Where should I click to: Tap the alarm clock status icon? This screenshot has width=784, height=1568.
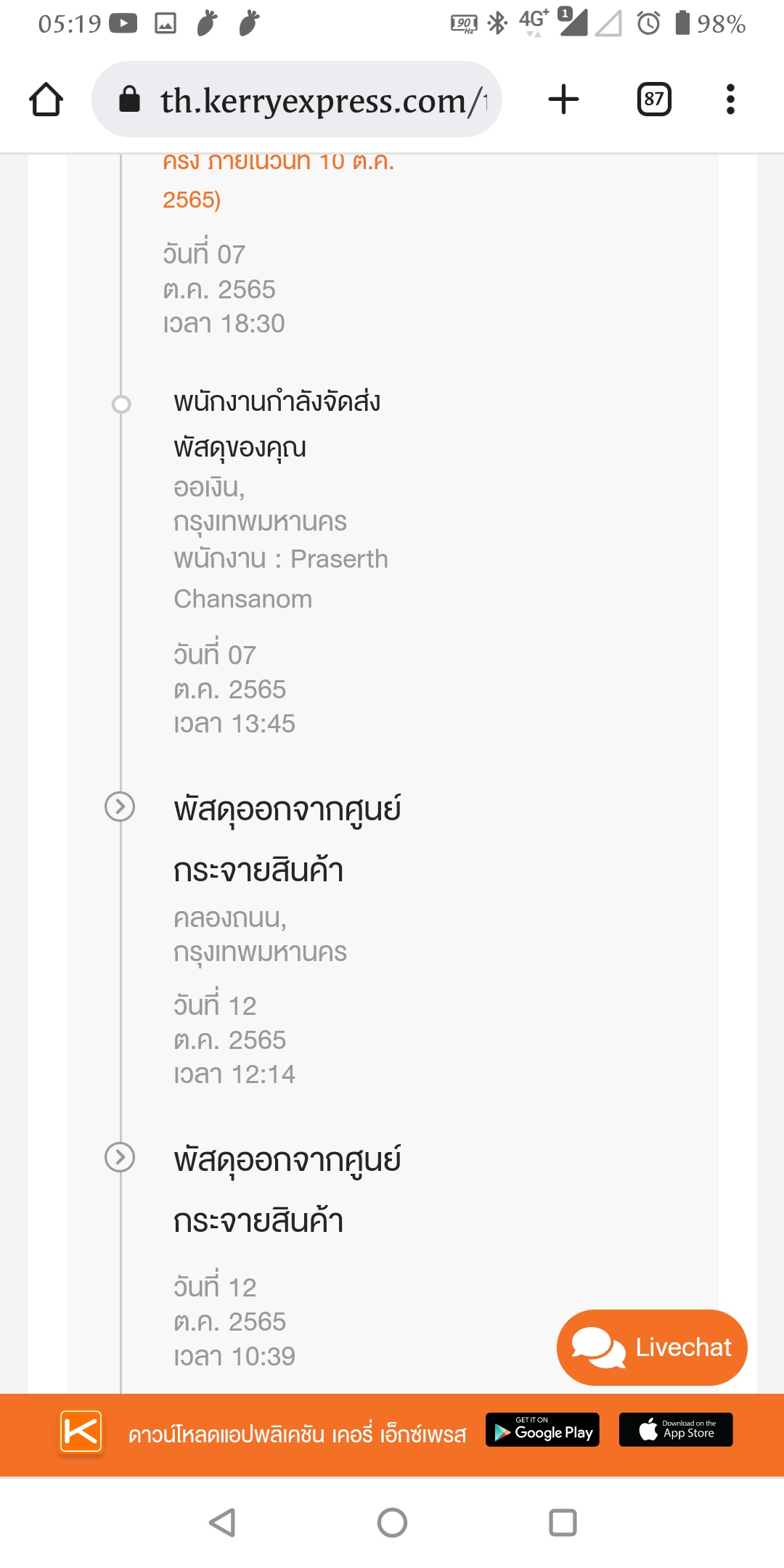click(648, 23)
